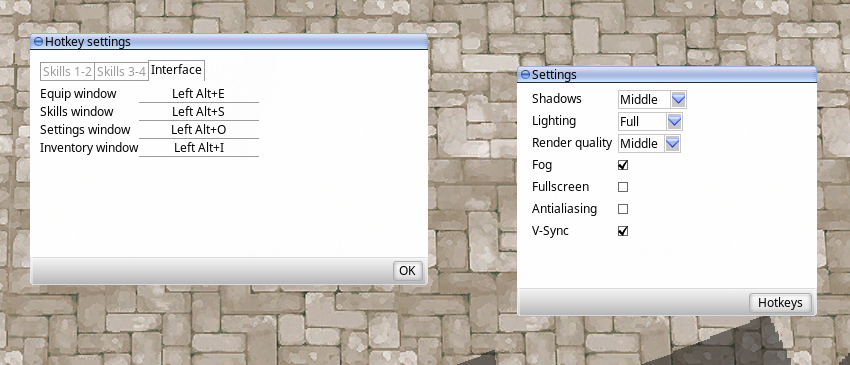Edit the Equip window hotkey field
The image size is (850, 365).
point(198,94)
